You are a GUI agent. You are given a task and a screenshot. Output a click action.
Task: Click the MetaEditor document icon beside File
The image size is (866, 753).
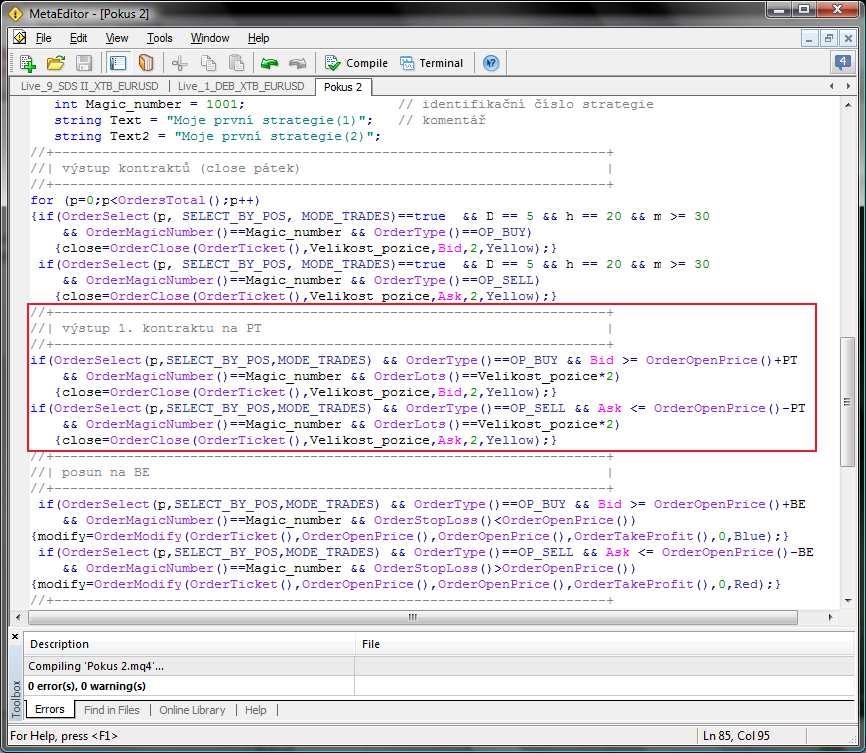click(19, 38)
